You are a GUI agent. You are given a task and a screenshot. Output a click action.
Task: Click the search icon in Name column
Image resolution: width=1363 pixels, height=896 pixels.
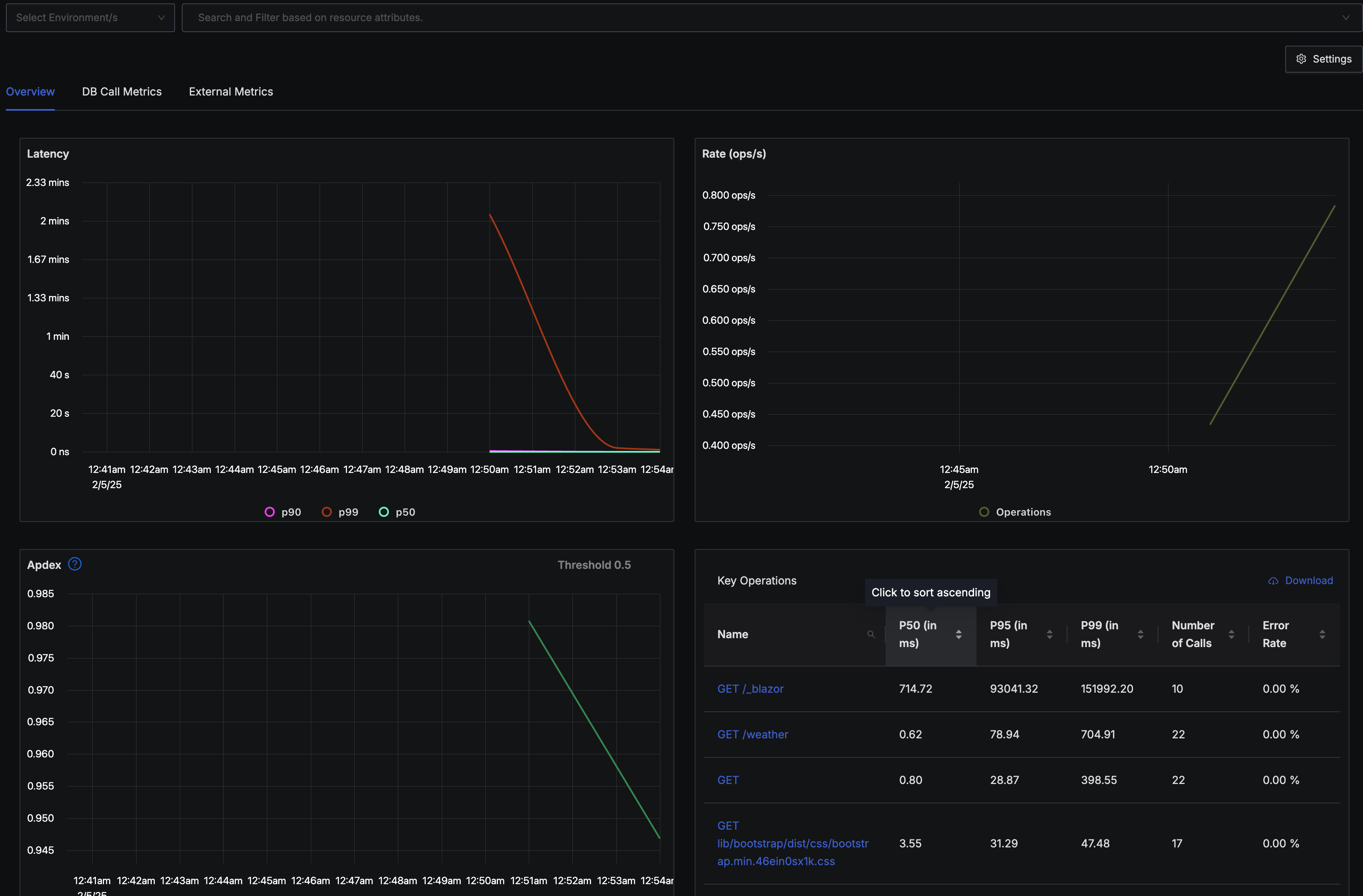(870, 634)
